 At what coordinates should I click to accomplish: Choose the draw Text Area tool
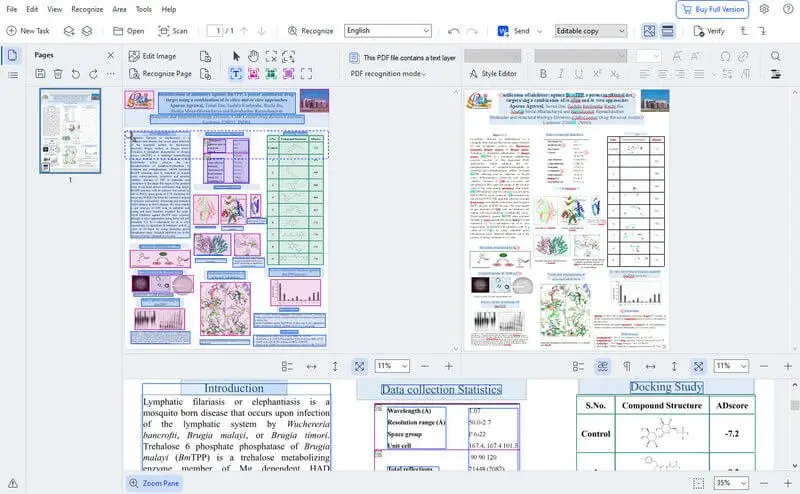point(236,74)
